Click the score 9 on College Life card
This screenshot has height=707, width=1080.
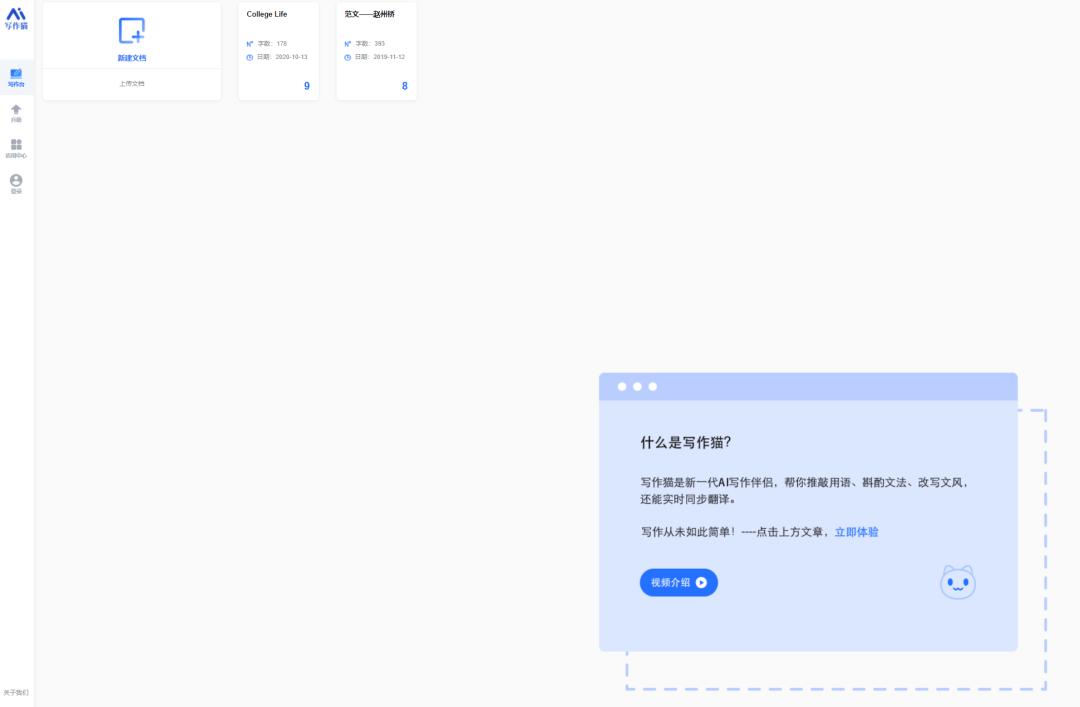(309, 86)
